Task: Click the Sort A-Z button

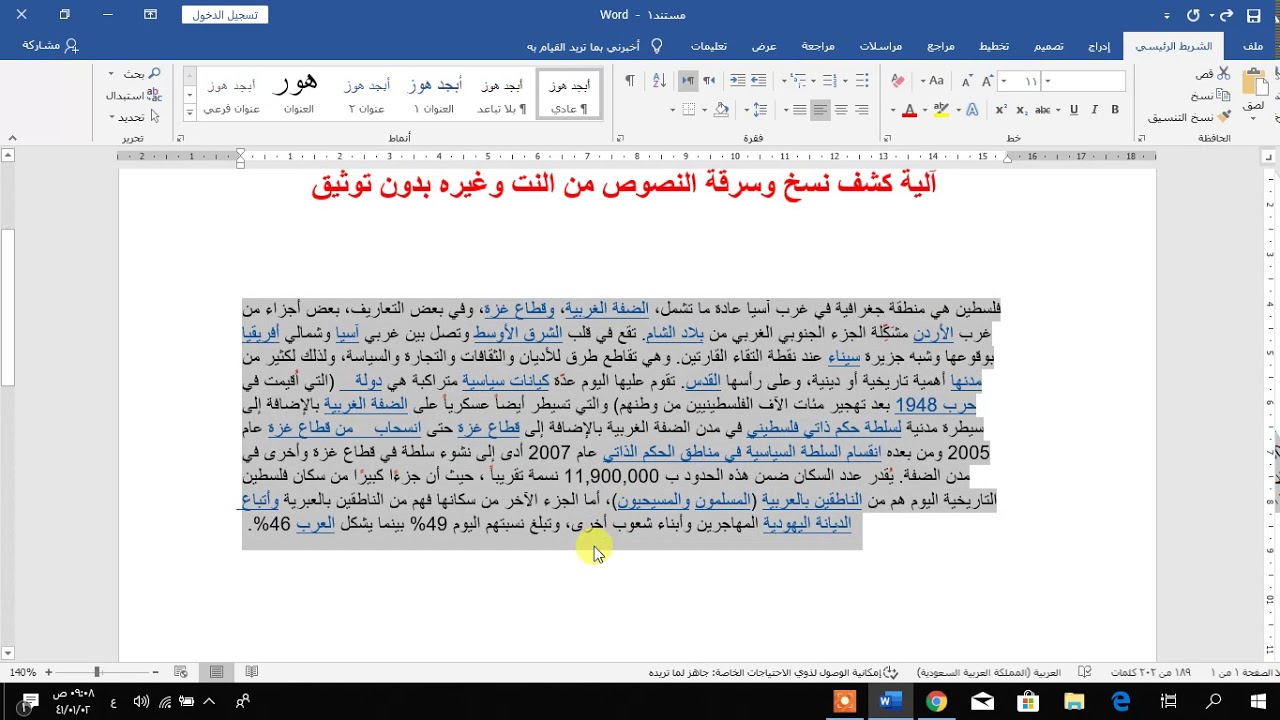Action: click(x=659, y=81)
